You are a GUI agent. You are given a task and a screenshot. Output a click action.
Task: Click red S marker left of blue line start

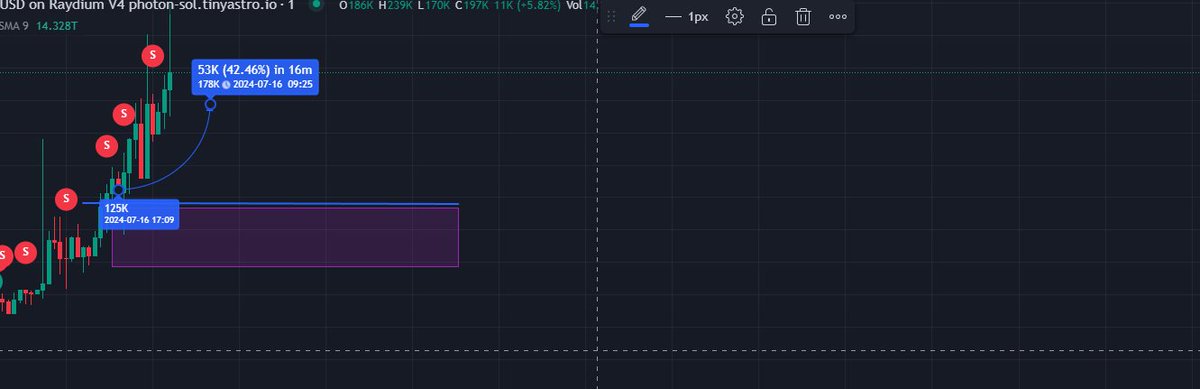click(x=66, y=199)
